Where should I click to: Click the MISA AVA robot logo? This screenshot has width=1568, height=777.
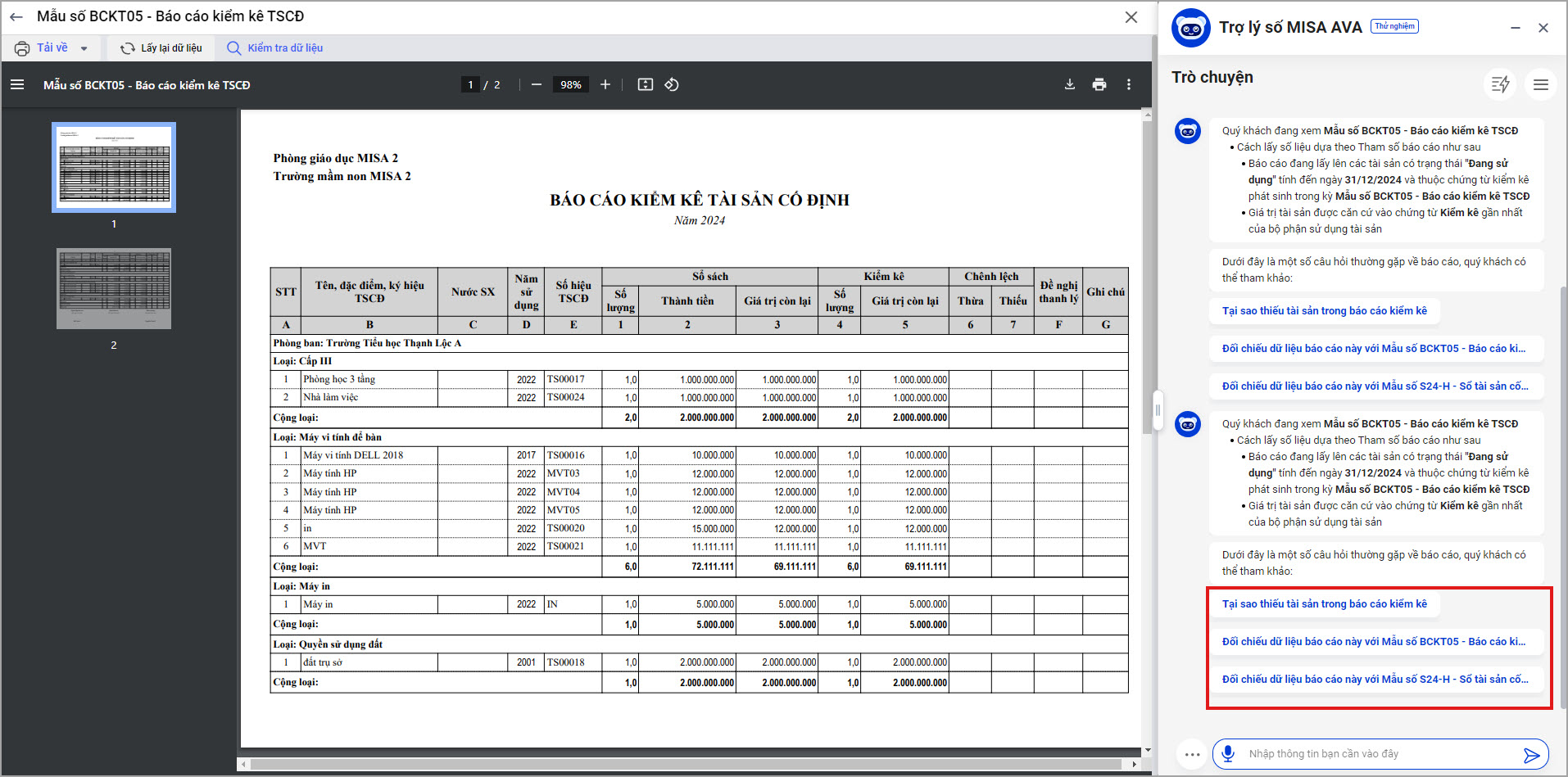click(x=1191, y=29)
